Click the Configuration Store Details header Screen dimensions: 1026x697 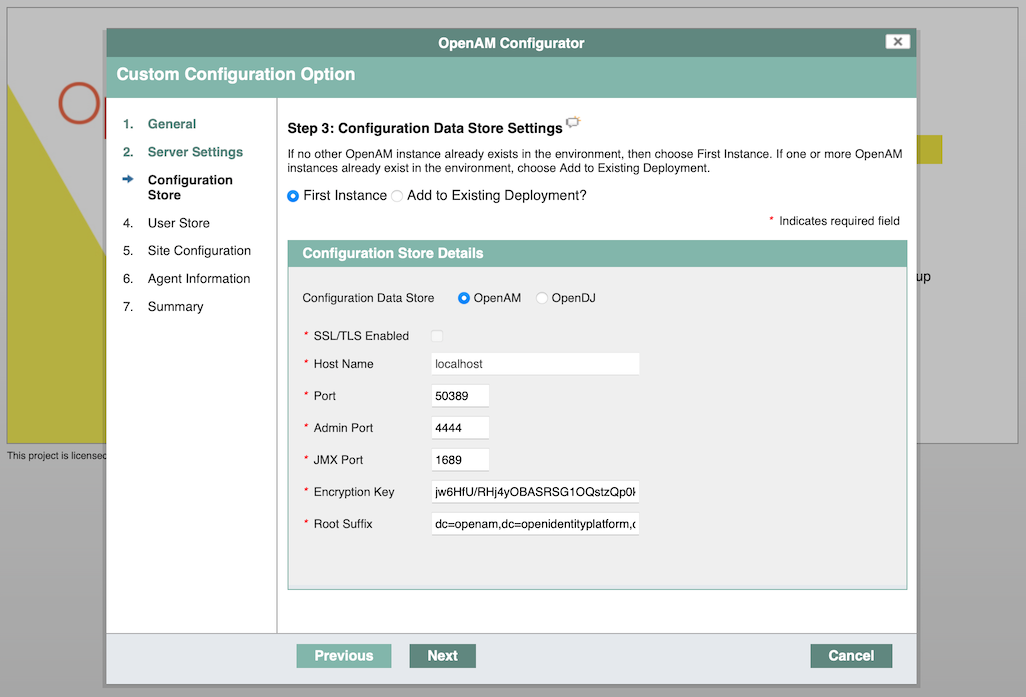click(x=597, y=253)
